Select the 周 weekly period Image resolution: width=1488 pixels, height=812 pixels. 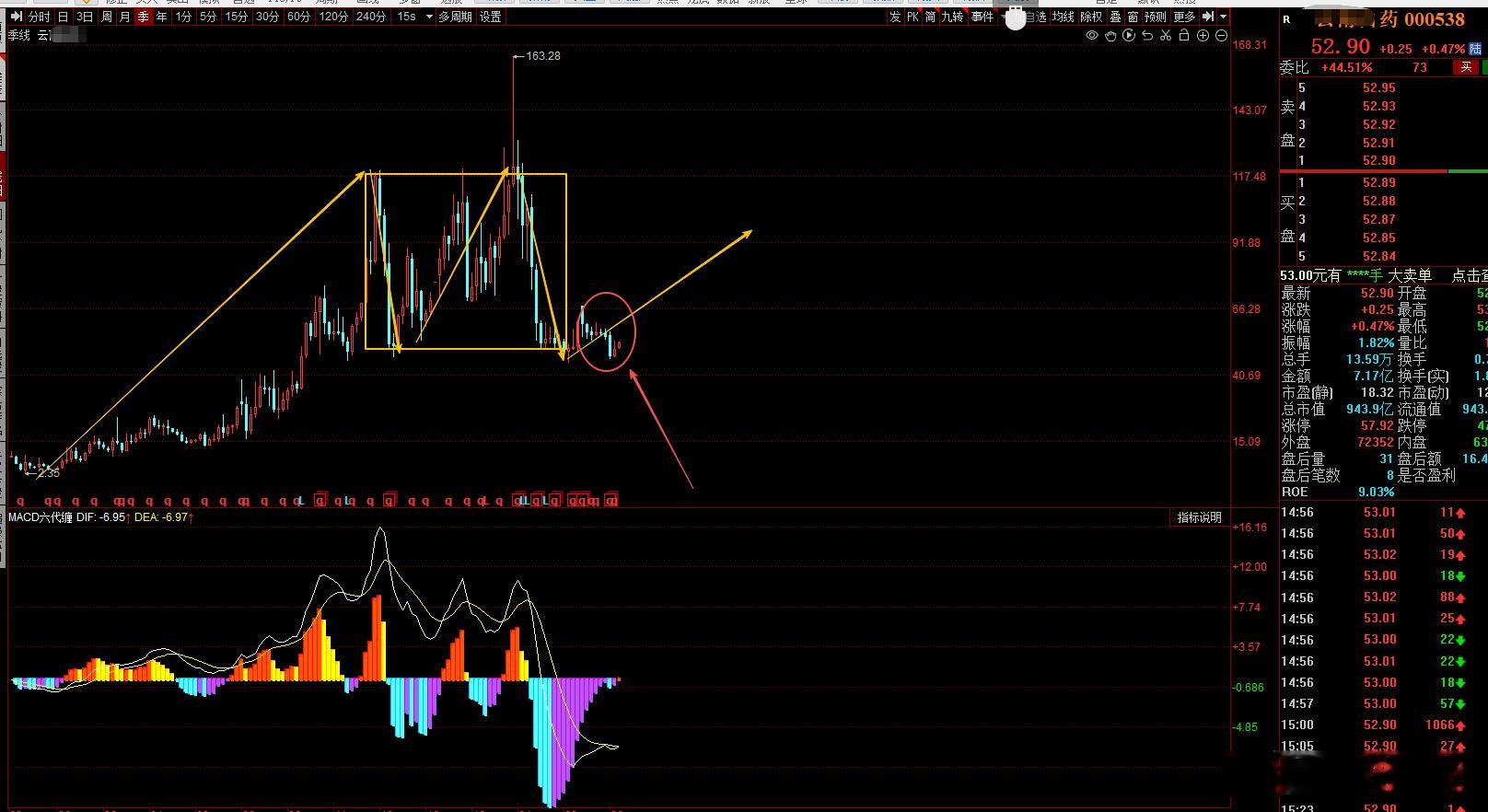tap(107, 17)
